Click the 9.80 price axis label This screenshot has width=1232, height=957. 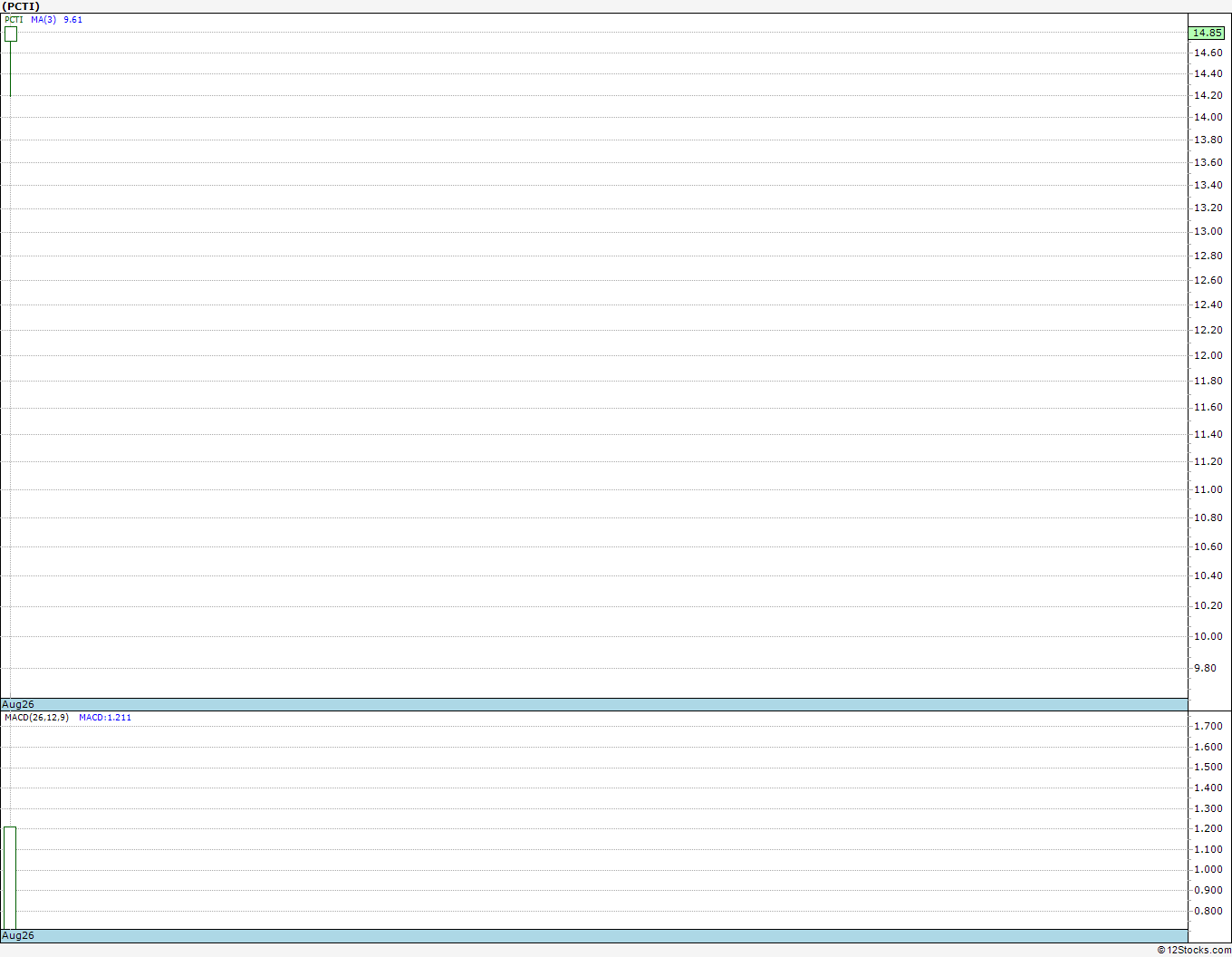(1205, 668)
